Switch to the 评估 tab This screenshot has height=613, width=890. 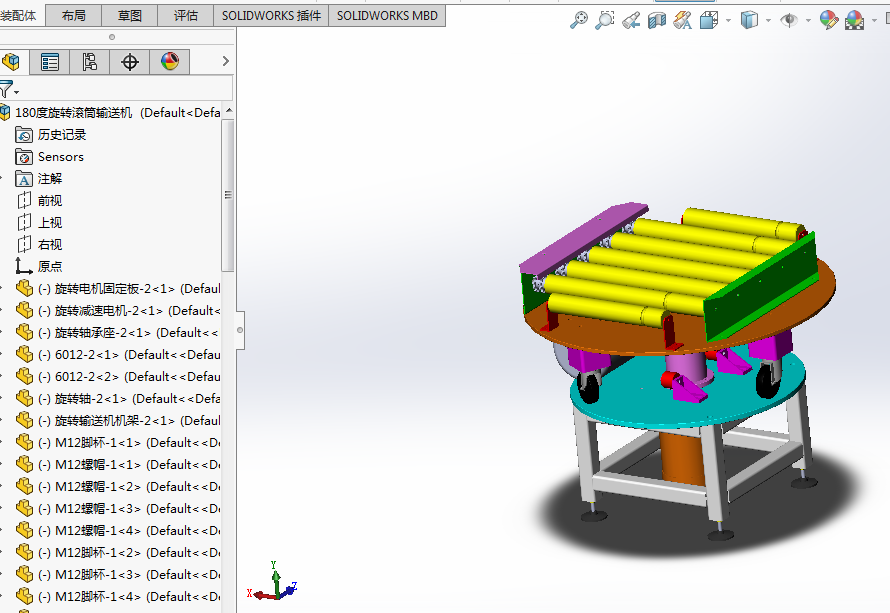point(186,16)
